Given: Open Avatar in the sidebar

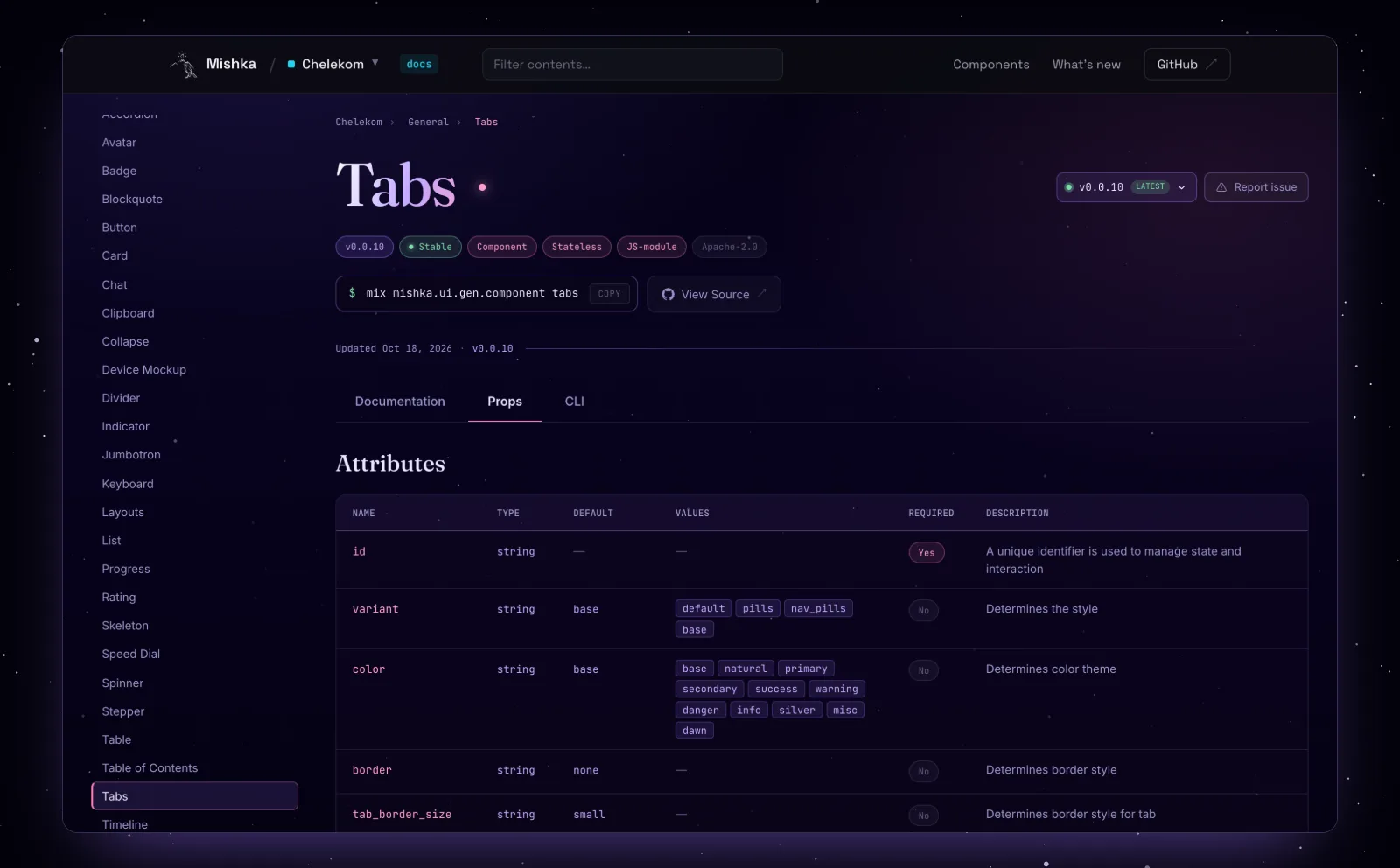Looking at the screenshot, I should point(119,143).
